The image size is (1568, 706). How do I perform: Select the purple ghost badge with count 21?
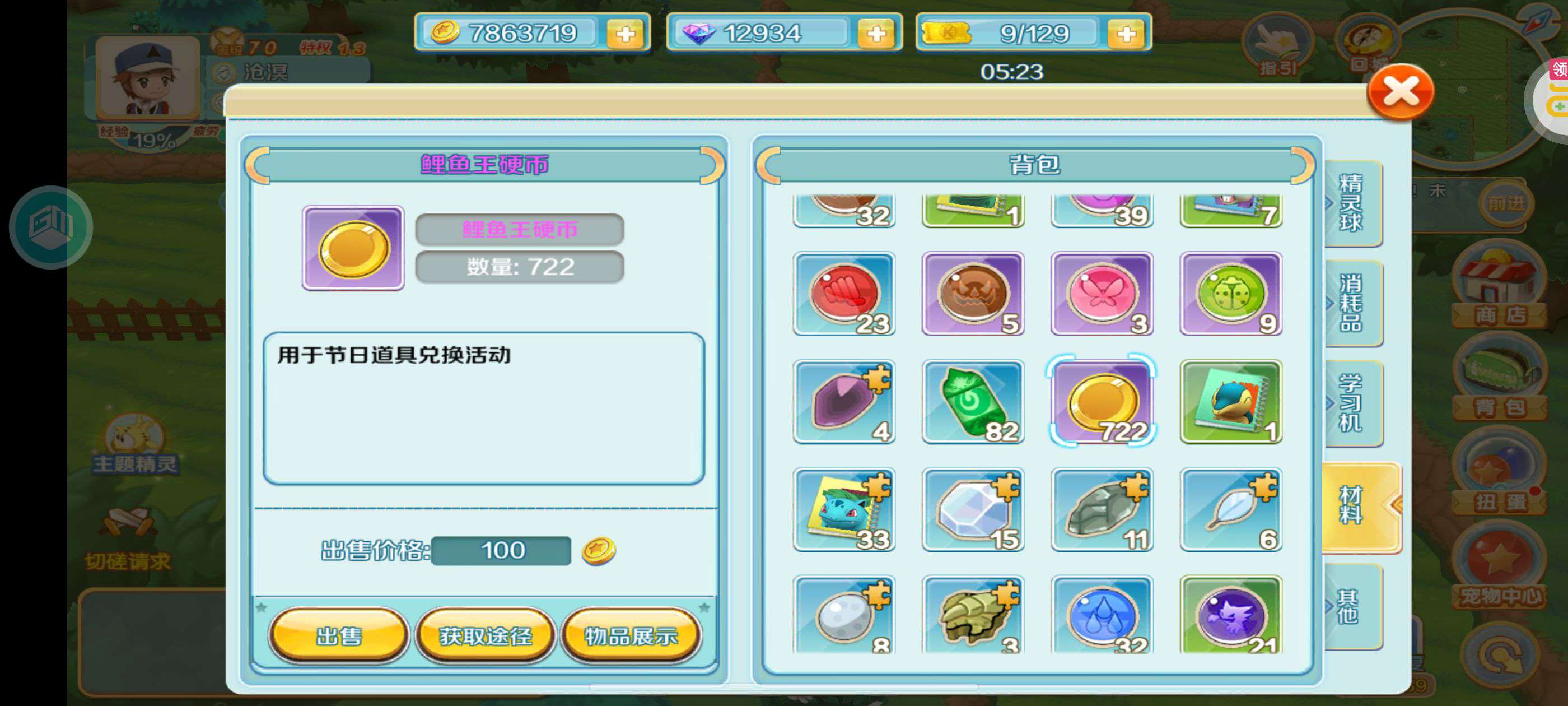pos(1231,614)
